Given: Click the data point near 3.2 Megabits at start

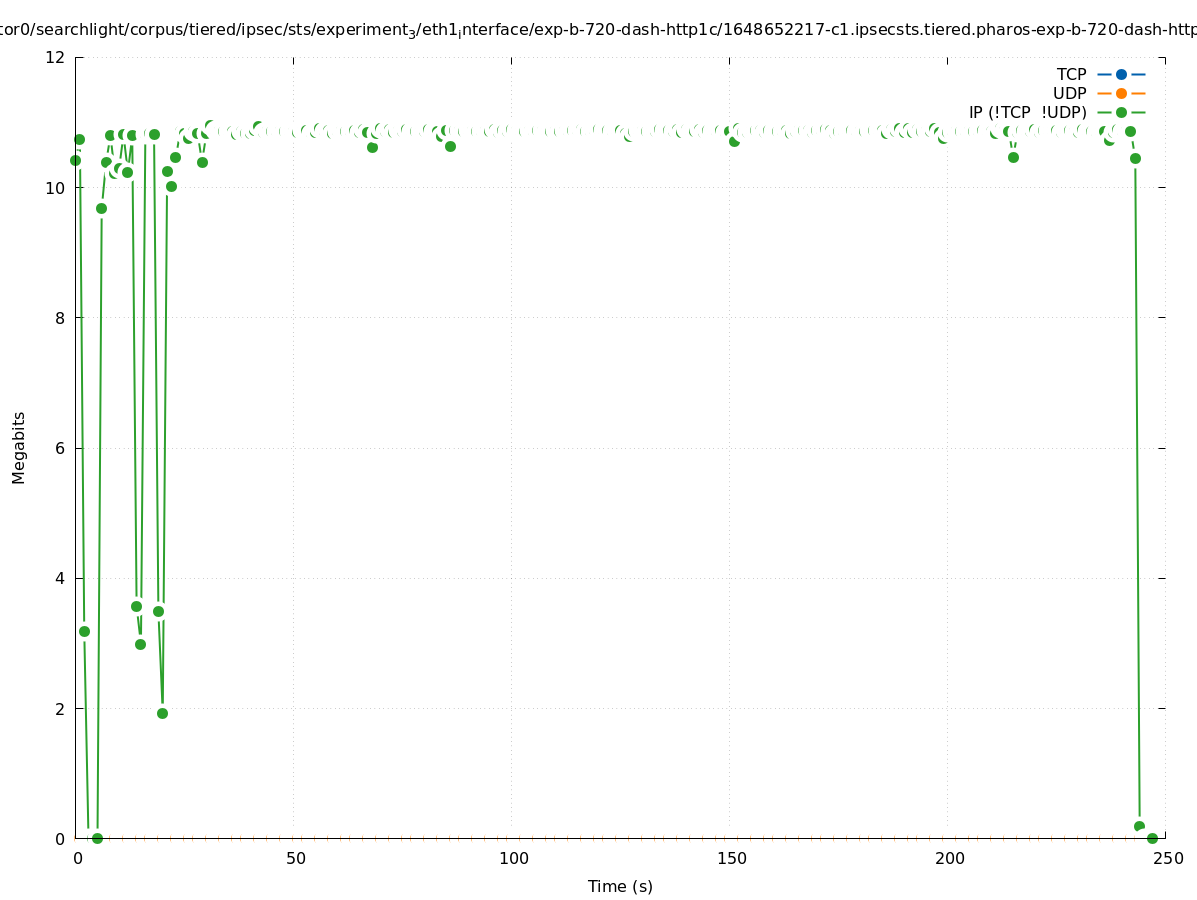Looking at the screenshot, I should click(x=84, y=631).
